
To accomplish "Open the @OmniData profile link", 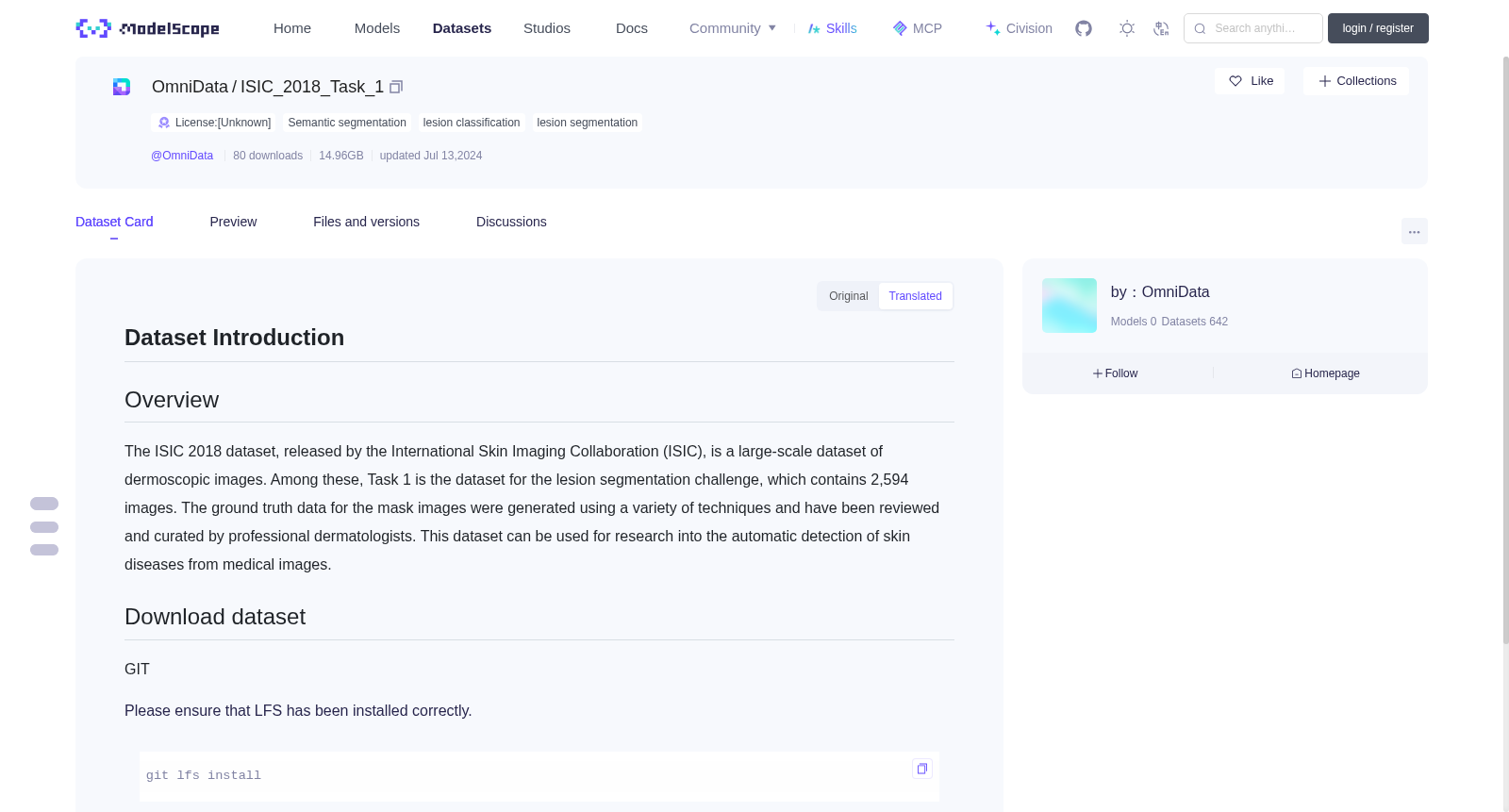I will pos(182,156).
